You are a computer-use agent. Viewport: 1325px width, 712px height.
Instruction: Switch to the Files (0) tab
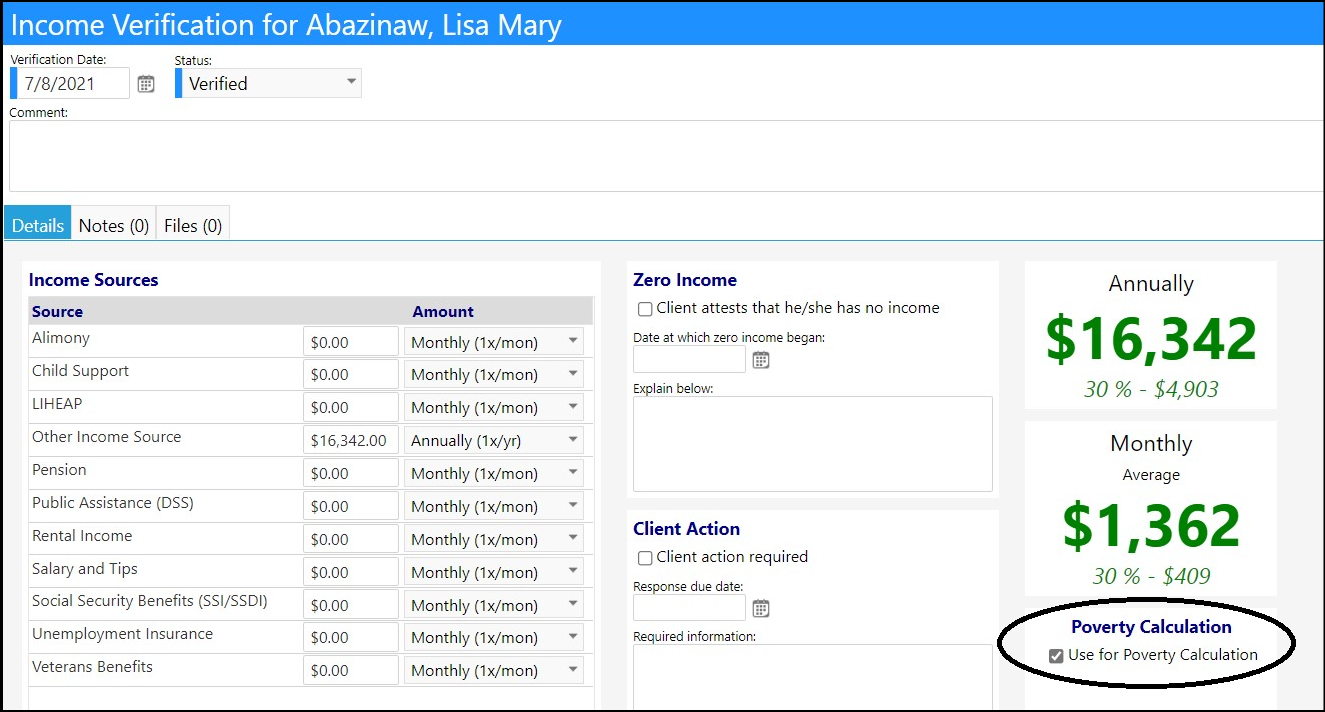(x=193, y=225)
